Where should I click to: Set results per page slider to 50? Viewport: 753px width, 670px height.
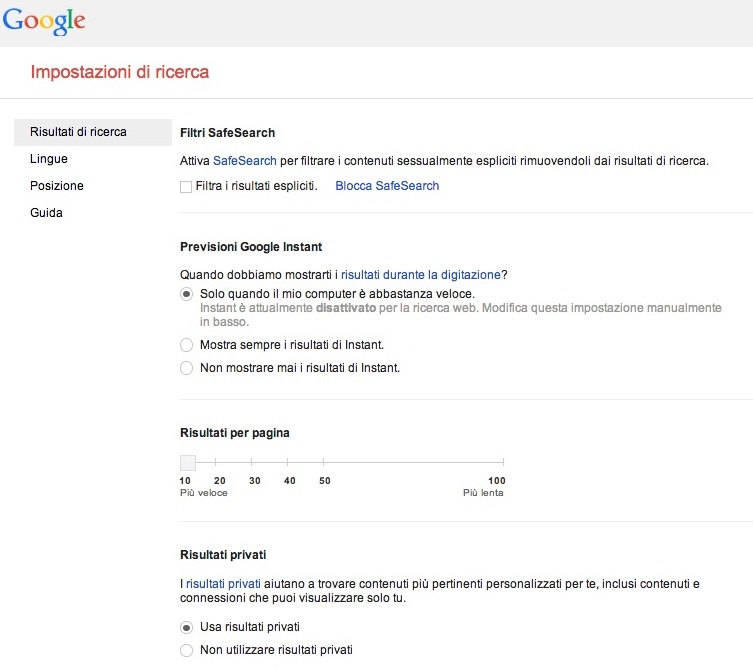pyautogui.click(x=324, y=462)
